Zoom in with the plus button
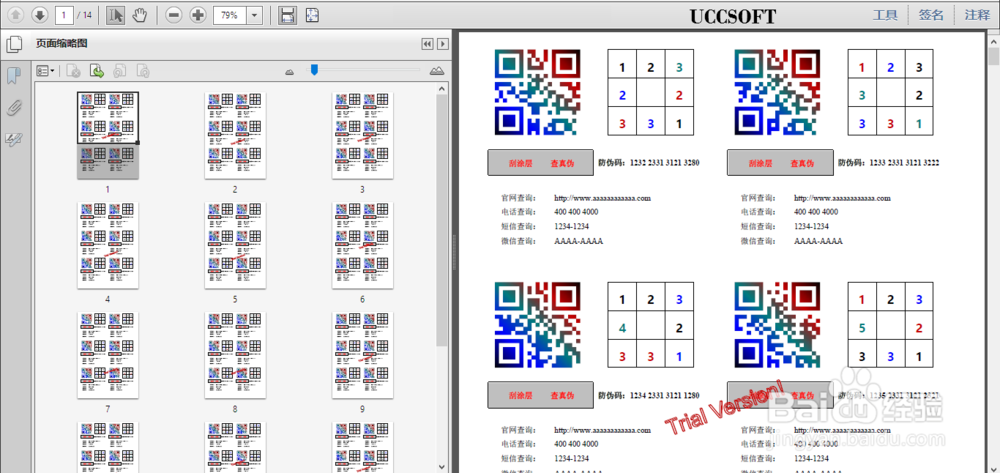The width and height of the screenshot is (1000, 473). coord(198,15)
